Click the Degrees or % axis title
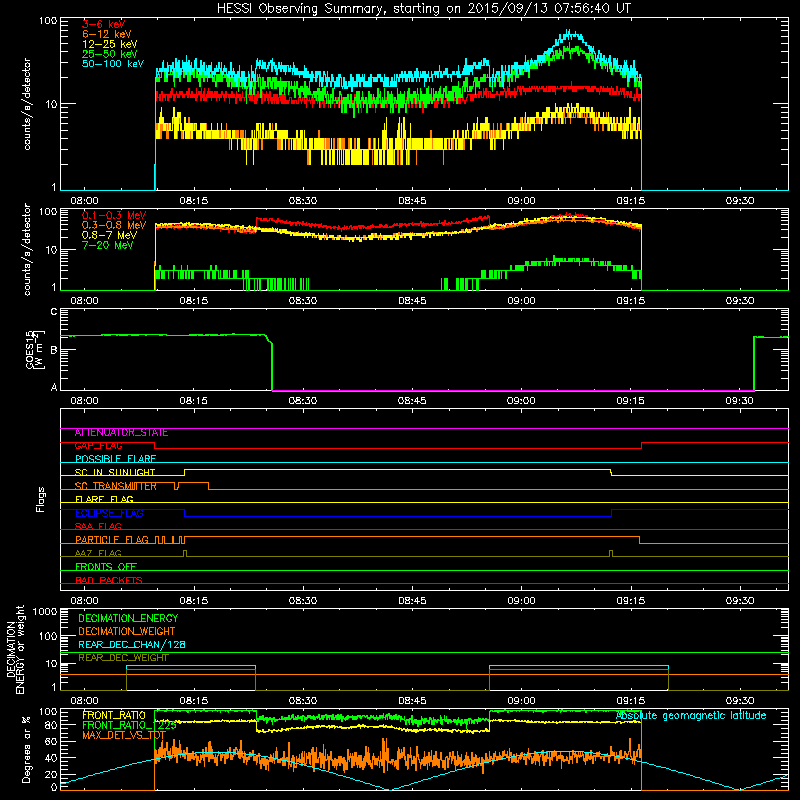800x800 pixels. pos(26,749)
